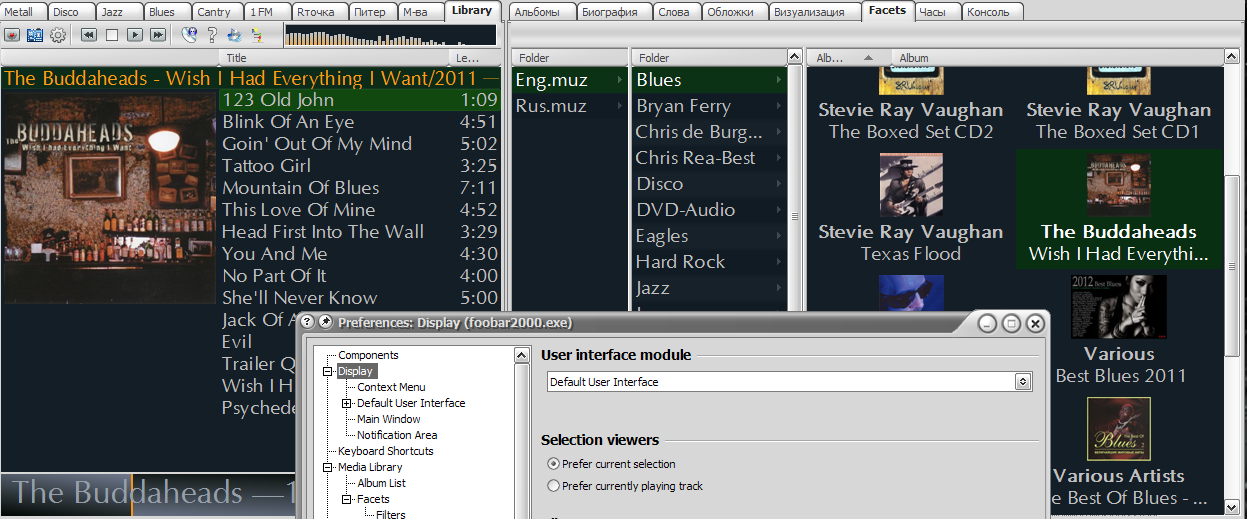The width and height of the screenshot is (1247, 519).
Task: Click the blue panel toolbar icon
Action: [x=35, y=35]
